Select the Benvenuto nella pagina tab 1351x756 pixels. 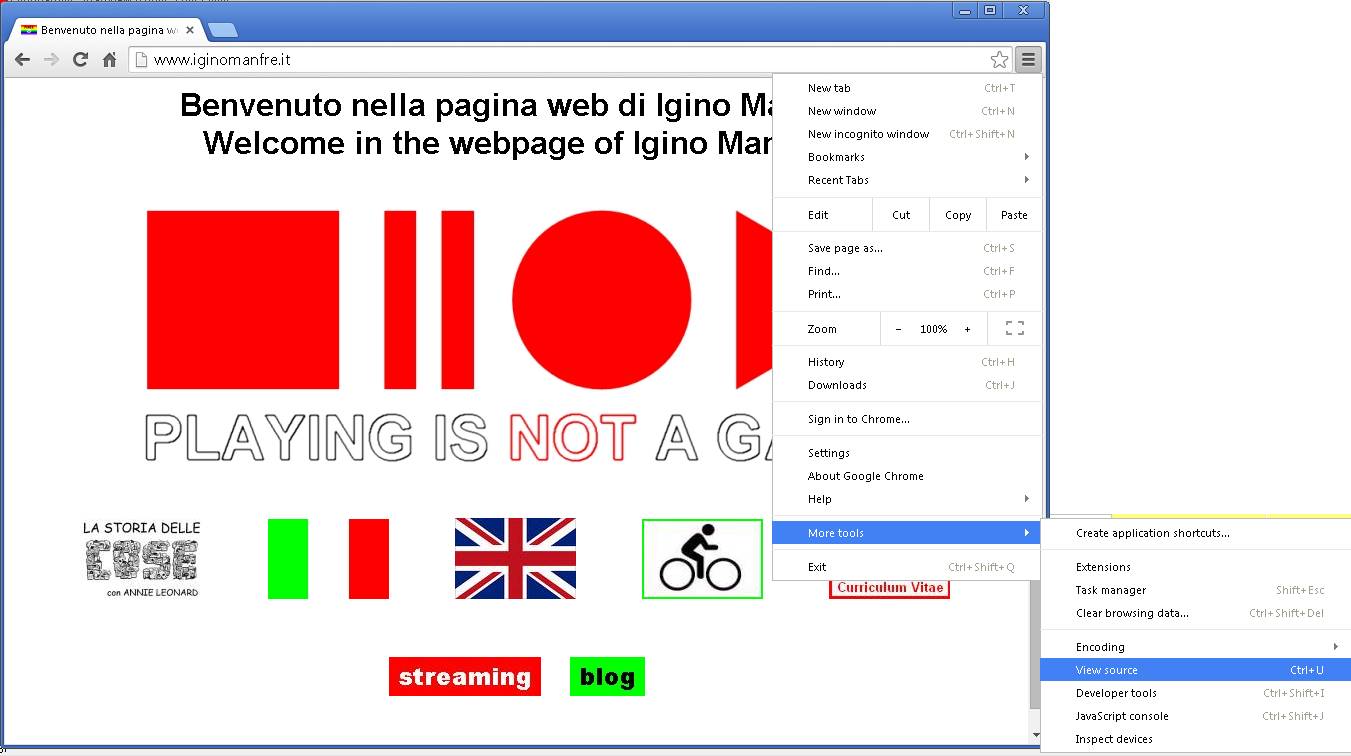(x=105, y=30)
